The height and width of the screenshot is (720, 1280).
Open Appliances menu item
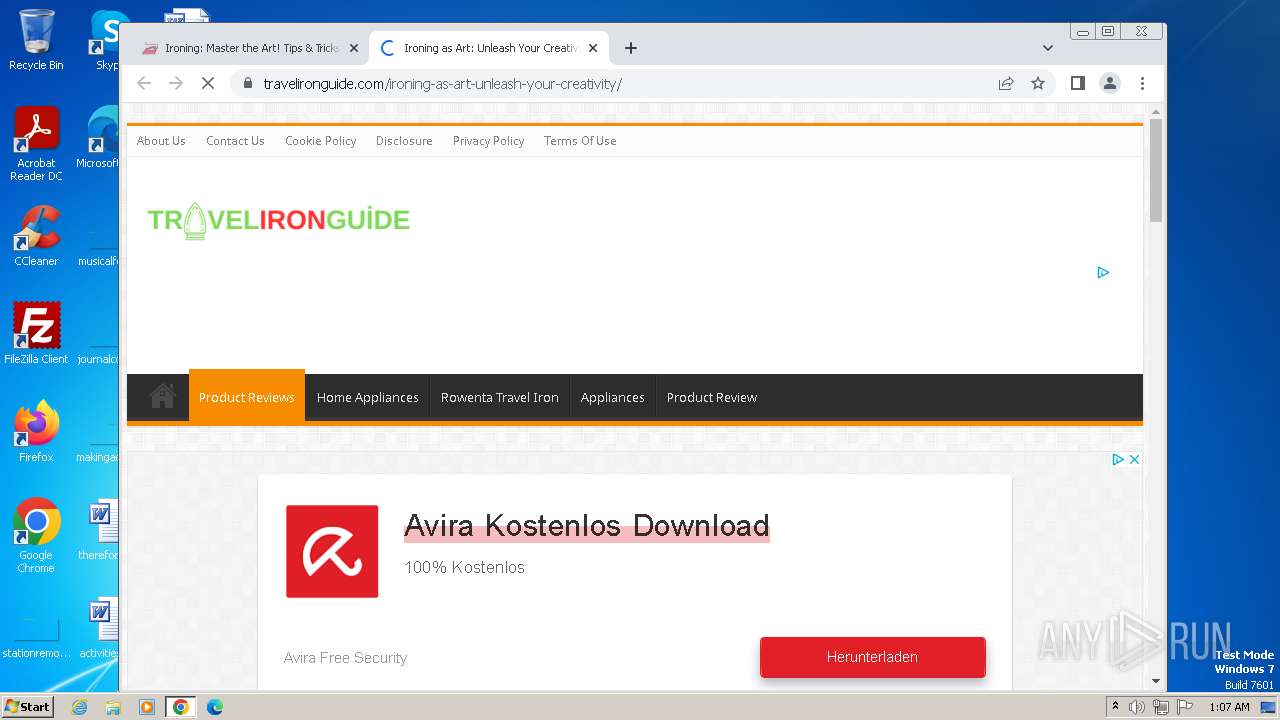pos(612,397)
